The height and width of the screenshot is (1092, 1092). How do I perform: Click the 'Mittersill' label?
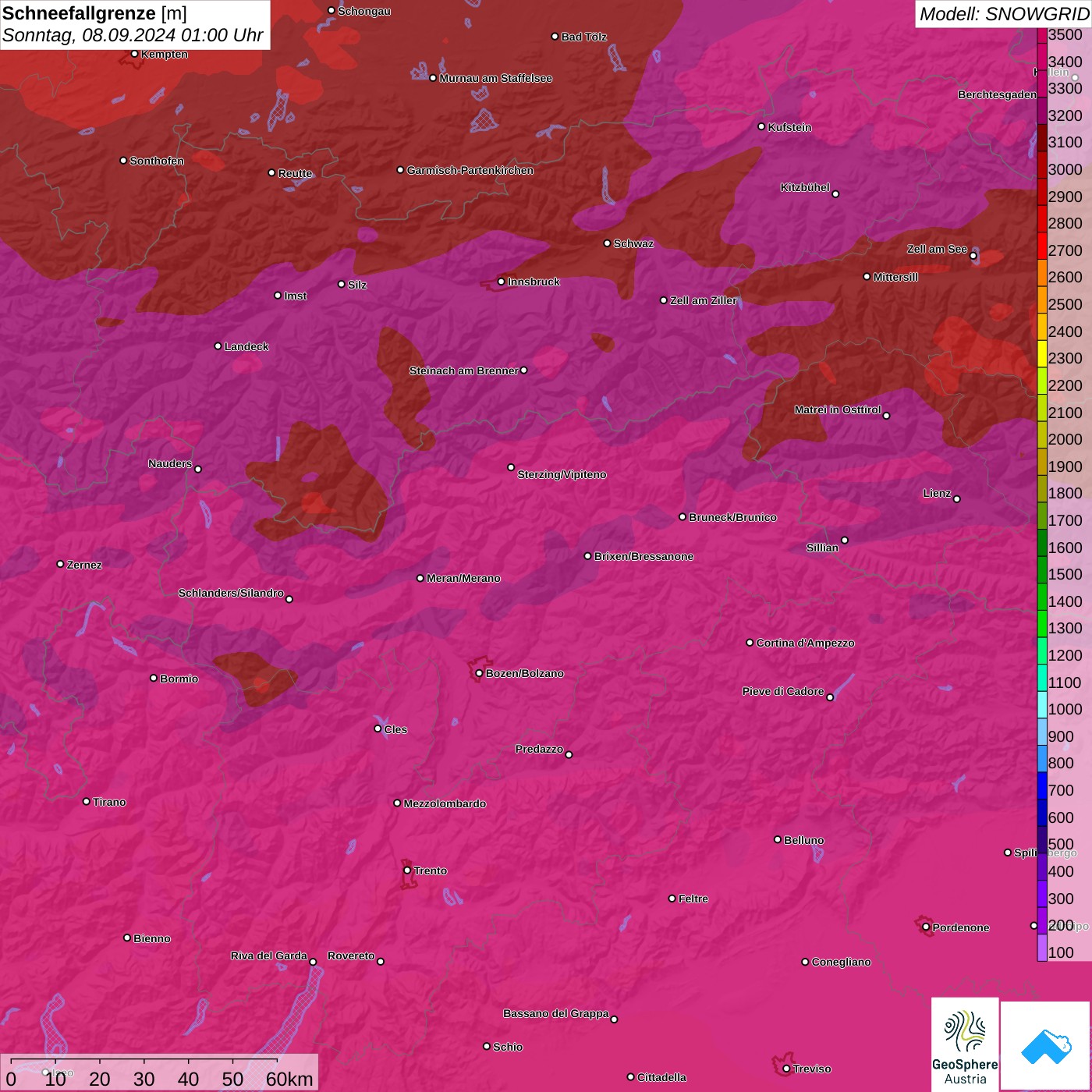tap(896, 277)
